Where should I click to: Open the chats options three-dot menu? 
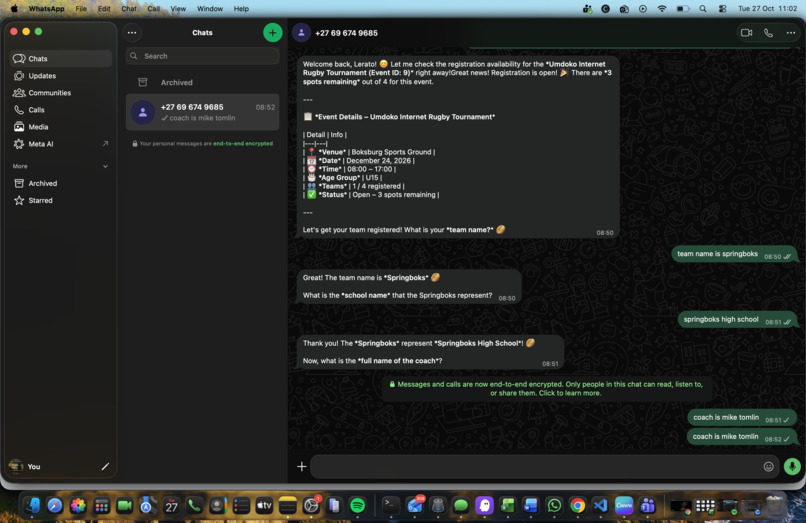[x=132, y=33]
